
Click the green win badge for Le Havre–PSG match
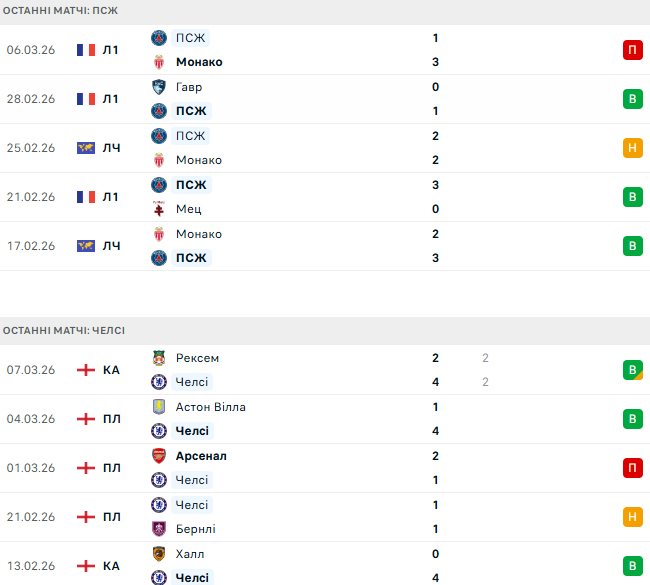632,99
